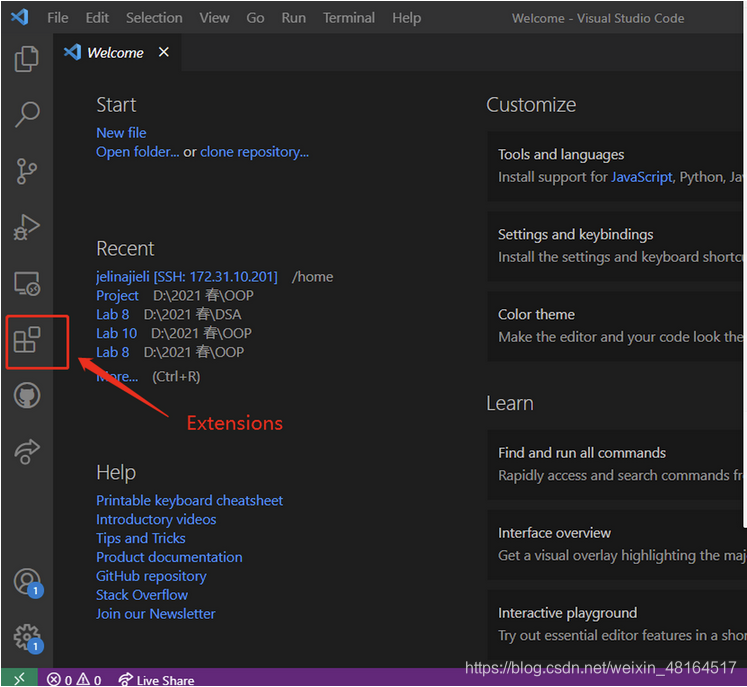Open the Settings and keybindings card

pos(616,246)
